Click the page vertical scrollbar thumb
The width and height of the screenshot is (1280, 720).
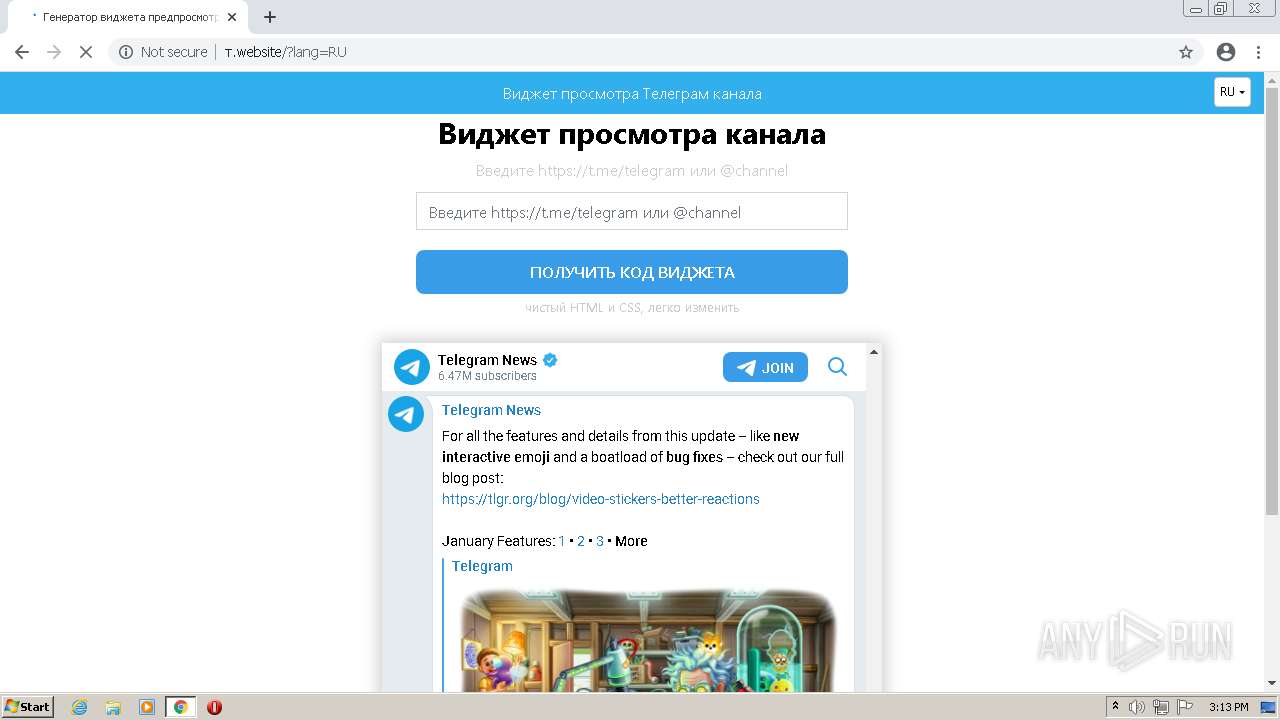pyautogui.click(x=1272, y=302)
